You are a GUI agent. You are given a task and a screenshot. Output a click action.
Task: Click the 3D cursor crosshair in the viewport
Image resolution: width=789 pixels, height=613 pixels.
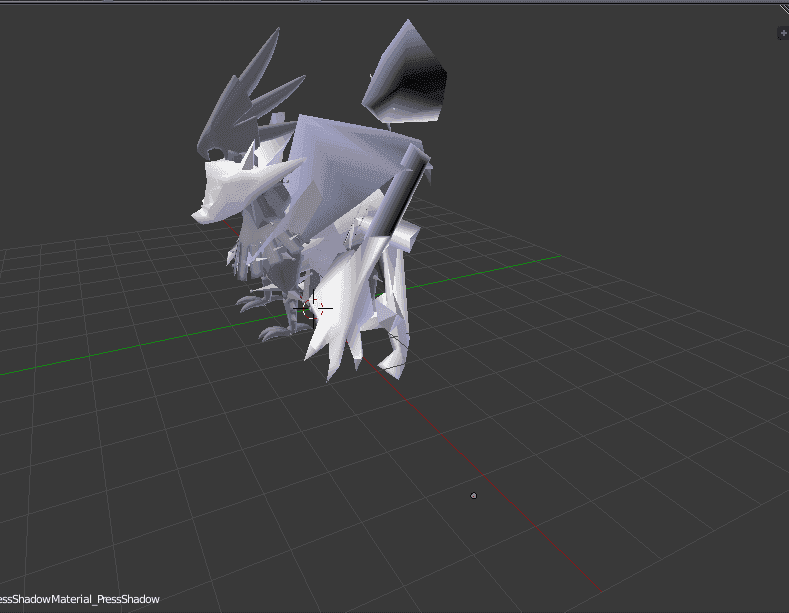(312, 308)
